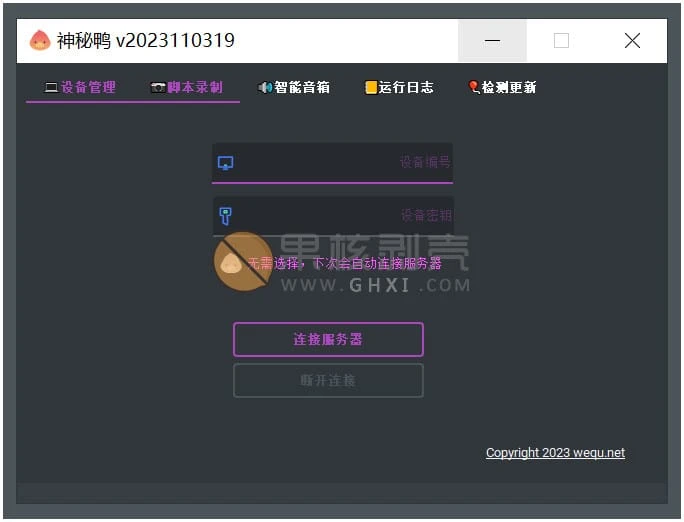The width and height of the screenshot is (684, 522).
Task: Click the blue key icon in 设备密钥 field
Action: pos(226,216)
